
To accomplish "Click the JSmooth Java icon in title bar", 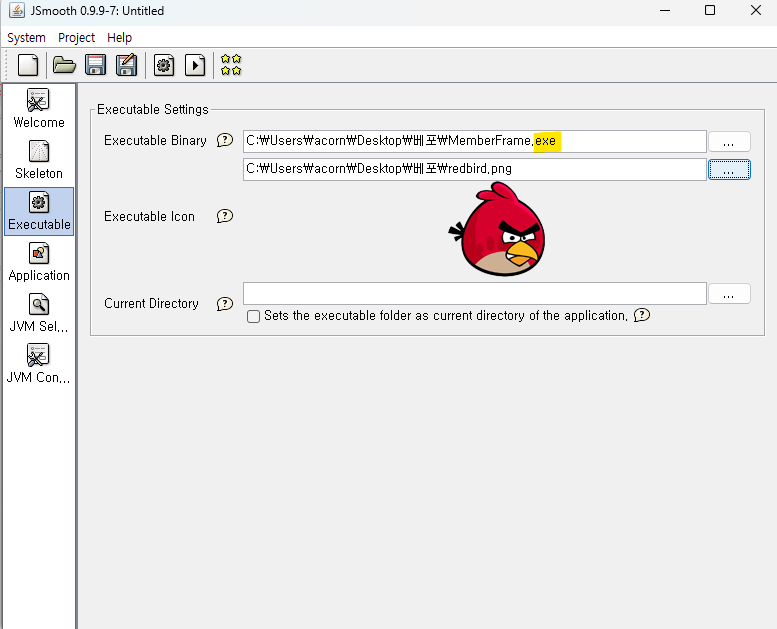I will [16, 10].
